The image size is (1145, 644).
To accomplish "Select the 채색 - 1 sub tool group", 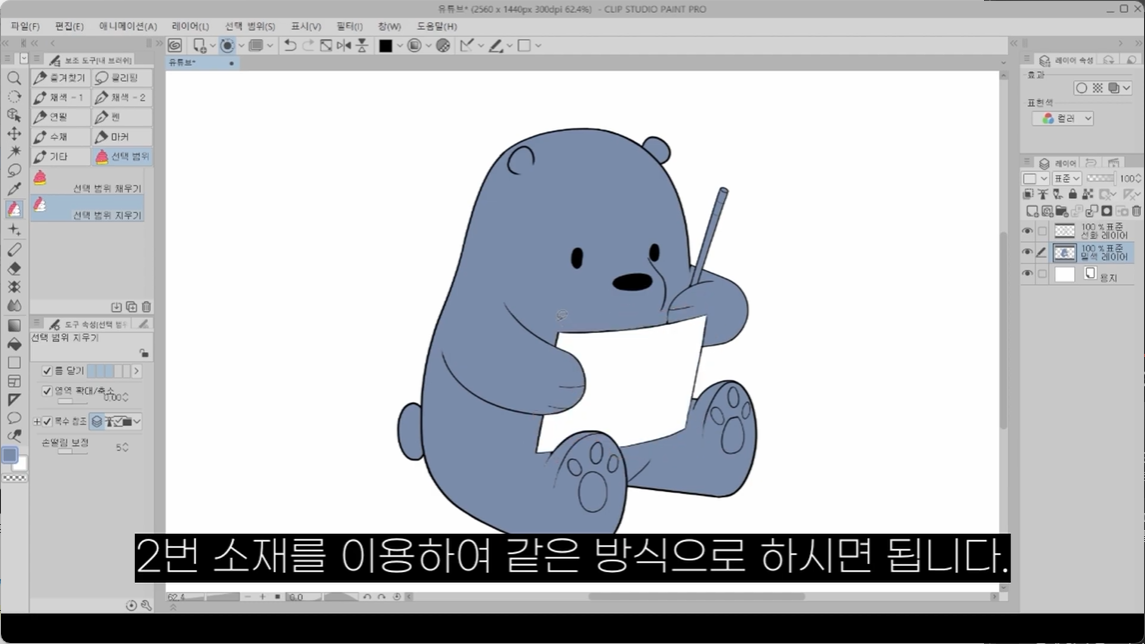I will click(61, 97).
